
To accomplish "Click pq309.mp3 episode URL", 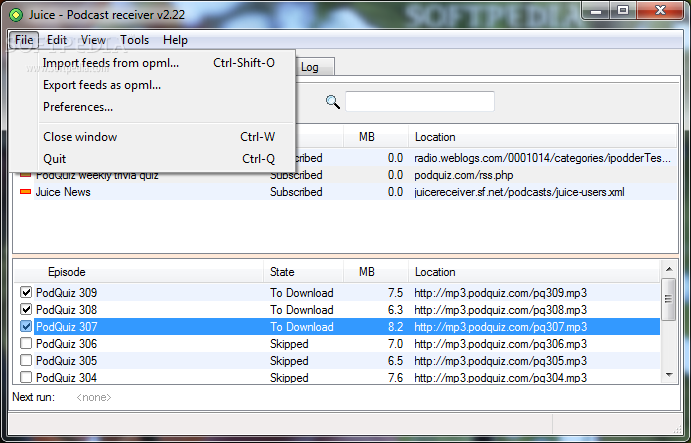I will coord(501,293).
